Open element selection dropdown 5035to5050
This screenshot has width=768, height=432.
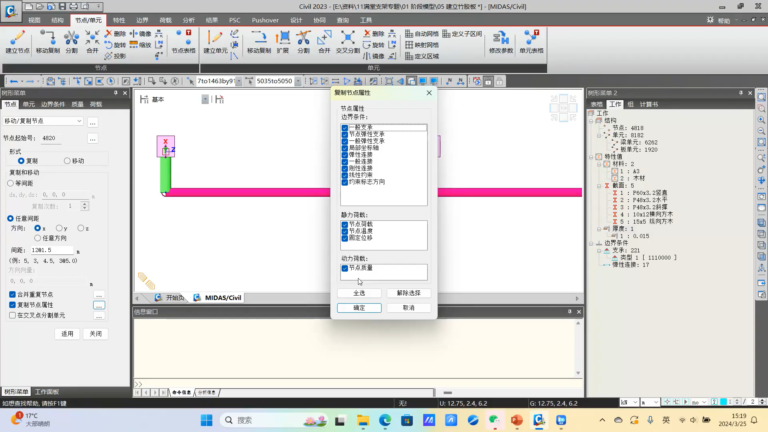tap(298, 81)
